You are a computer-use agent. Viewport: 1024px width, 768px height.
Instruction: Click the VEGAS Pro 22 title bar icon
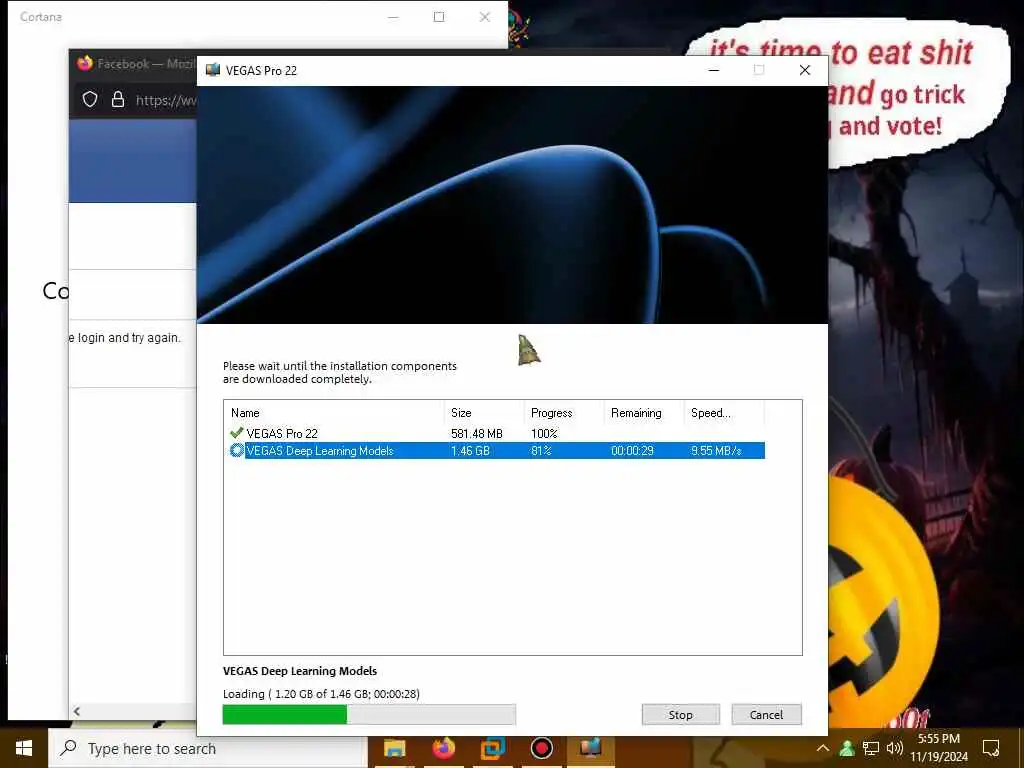(213, 70)
